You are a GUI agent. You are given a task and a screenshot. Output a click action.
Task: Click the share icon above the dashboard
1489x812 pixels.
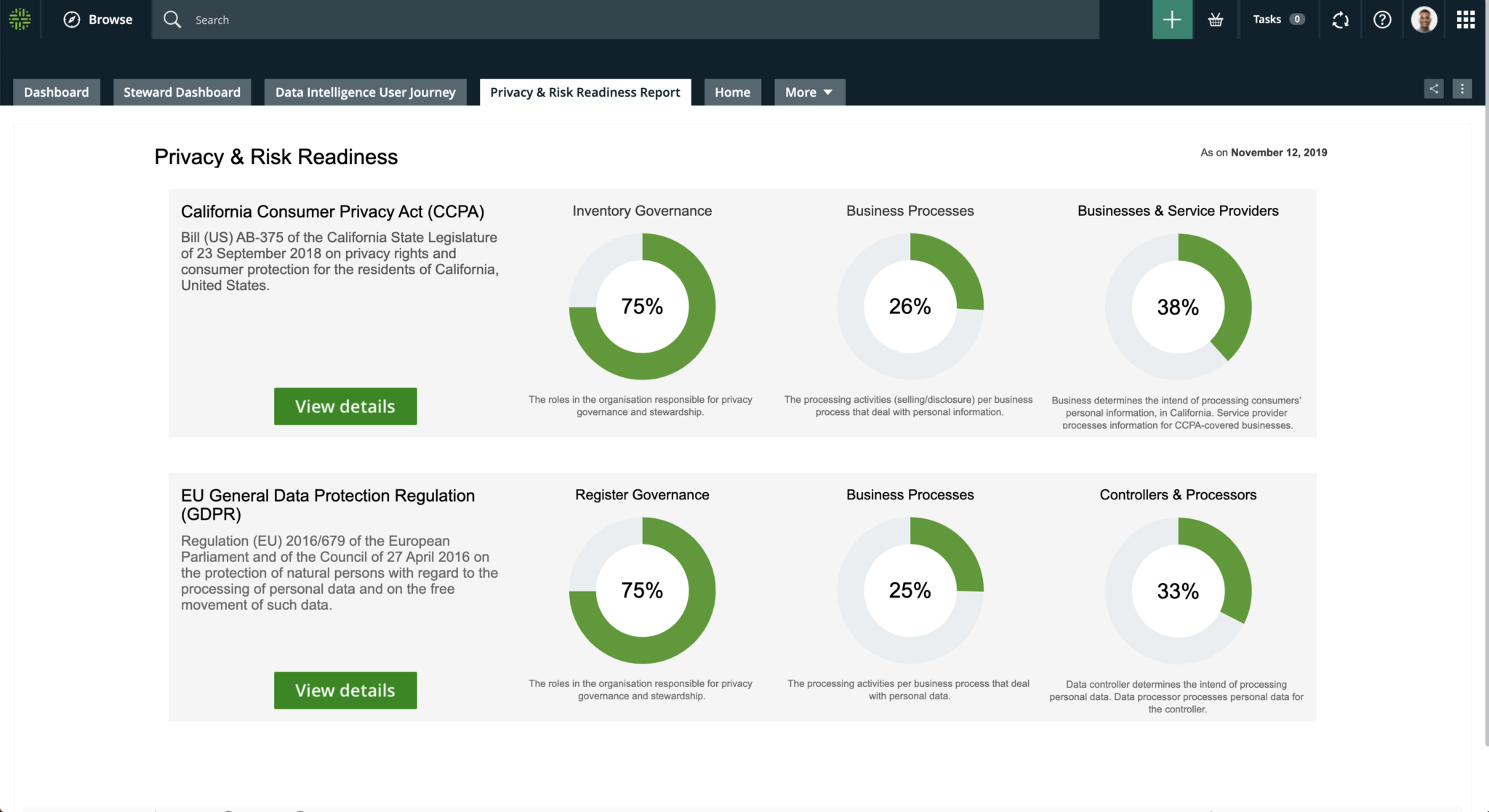pyautogui.click(x=1433, y=88)
